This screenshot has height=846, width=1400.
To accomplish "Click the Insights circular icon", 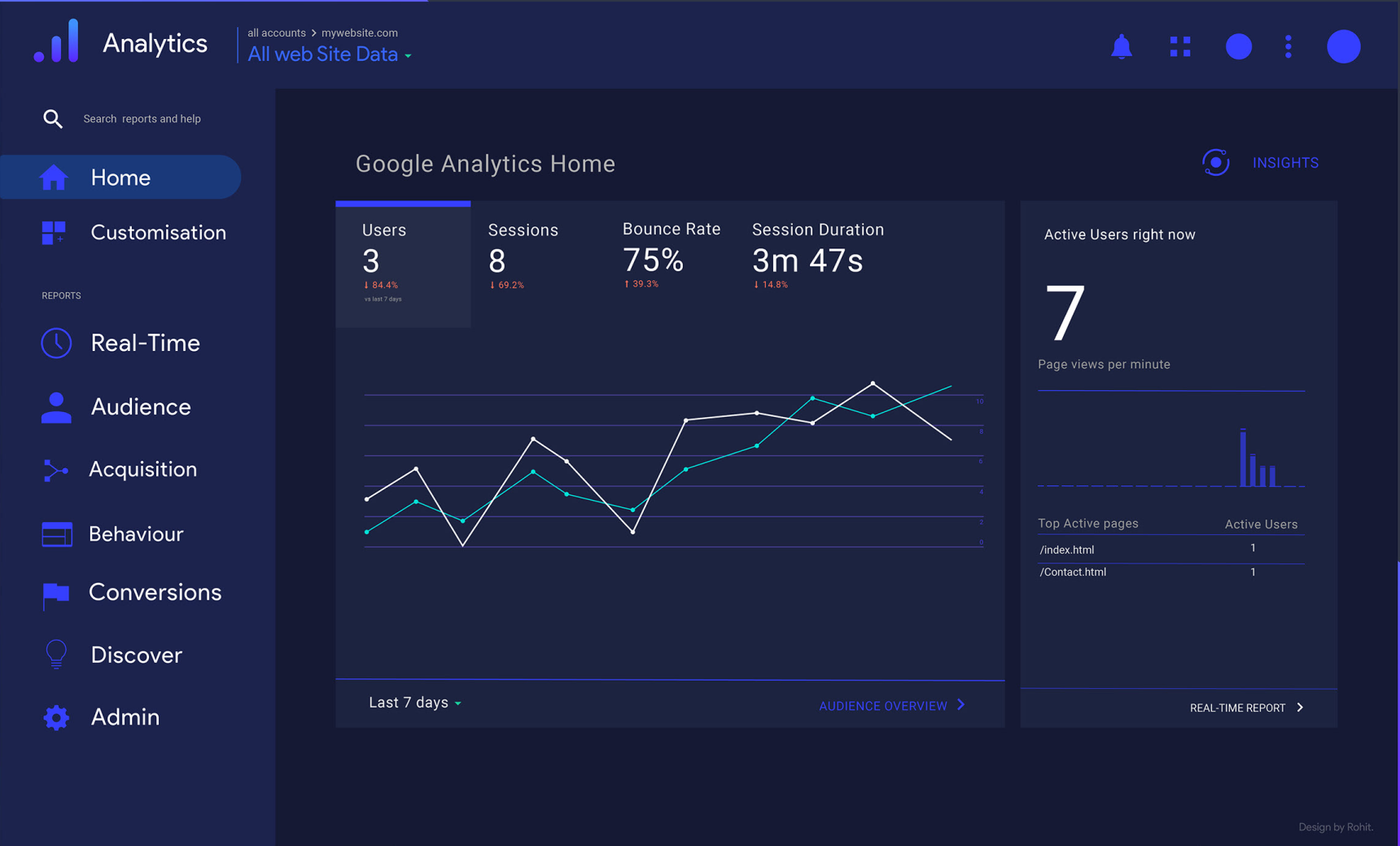I will [x=1215, y=162].
